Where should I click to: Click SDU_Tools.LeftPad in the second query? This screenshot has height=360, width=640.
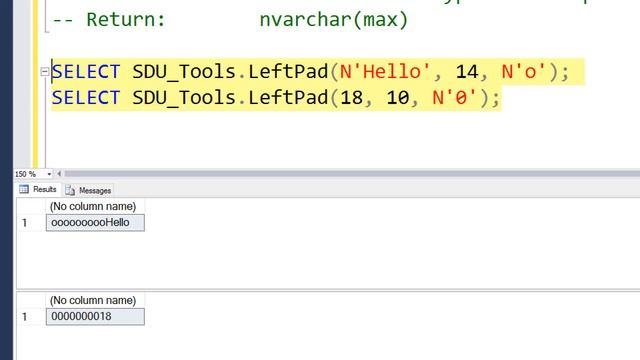point(230,98)
